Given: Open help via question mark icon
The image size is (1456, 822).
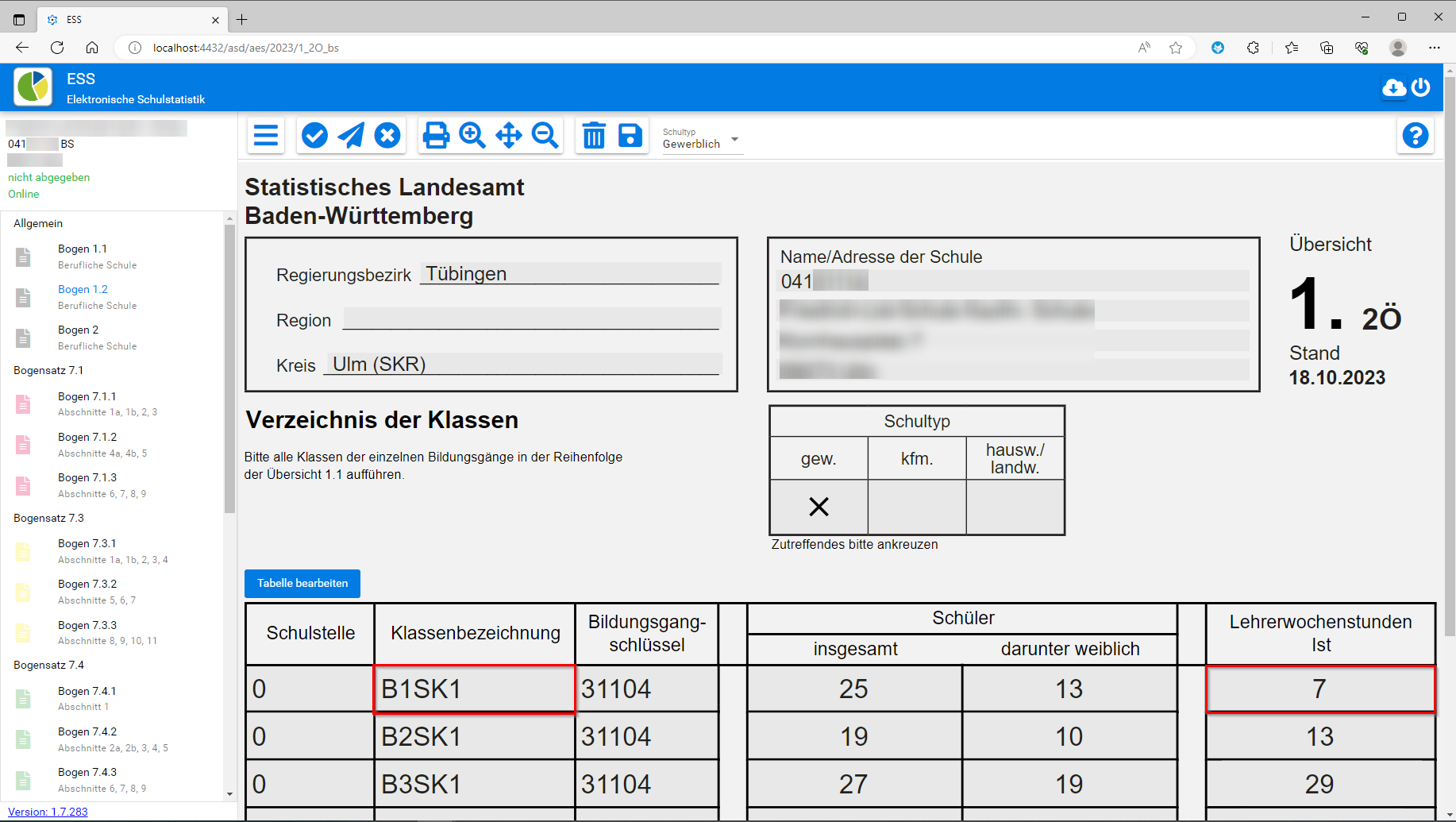Looking at the screenshot, I should click(x=1415, y=136).
